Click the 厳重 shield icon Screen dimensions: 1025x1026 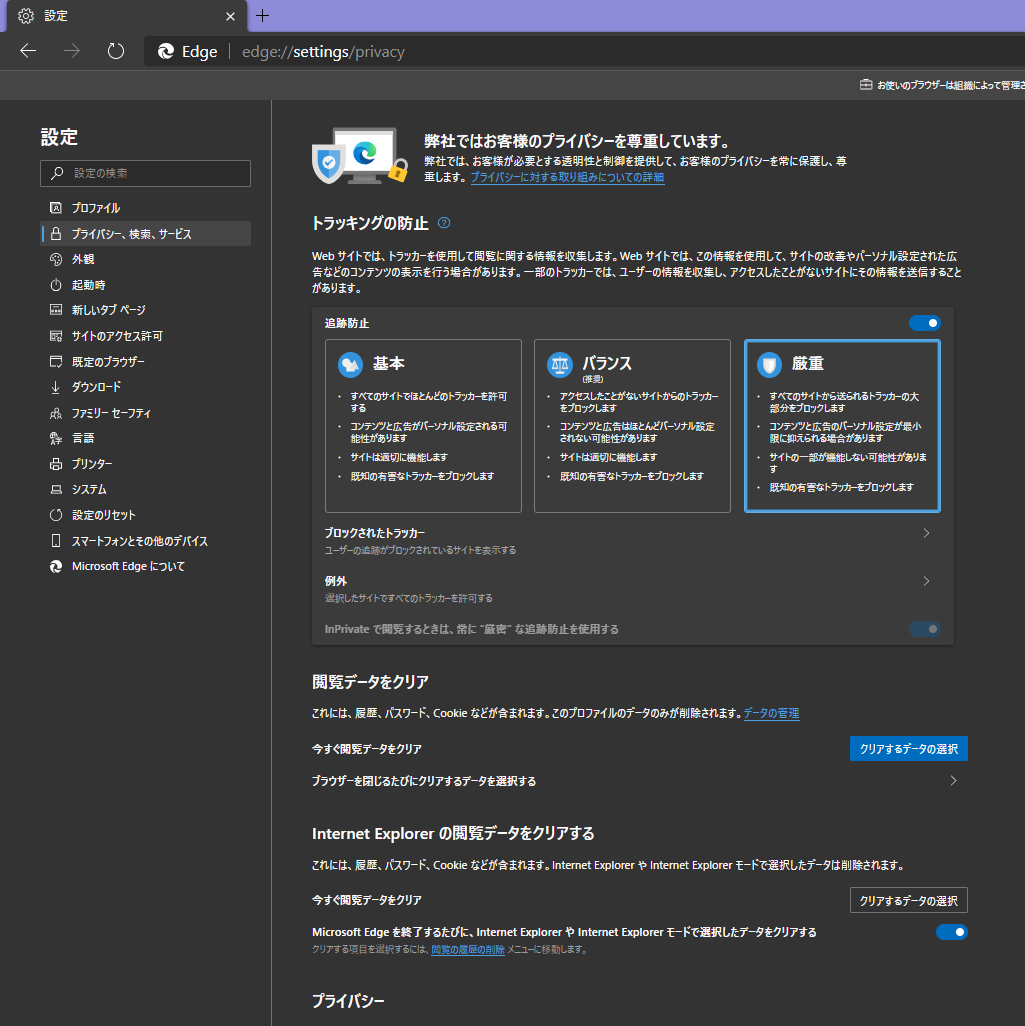point(769,364)
